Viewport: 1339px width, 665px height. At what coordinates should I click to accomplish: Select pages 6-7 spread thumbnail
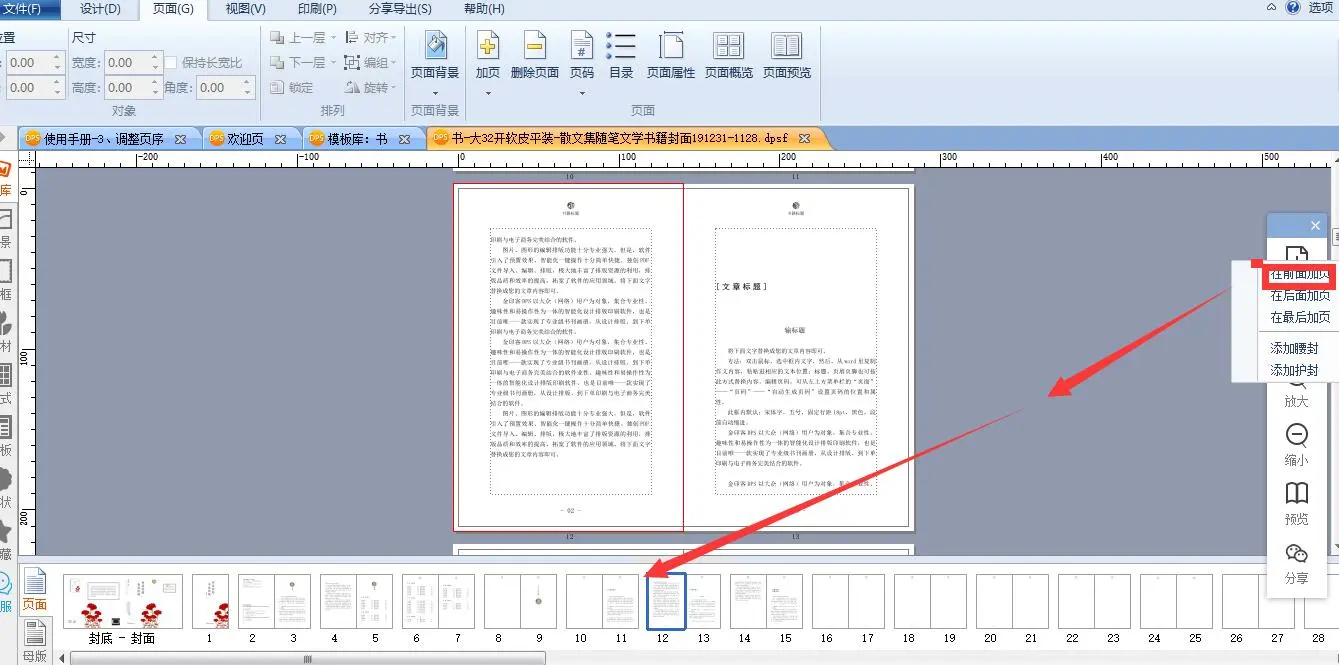point(437,602)
